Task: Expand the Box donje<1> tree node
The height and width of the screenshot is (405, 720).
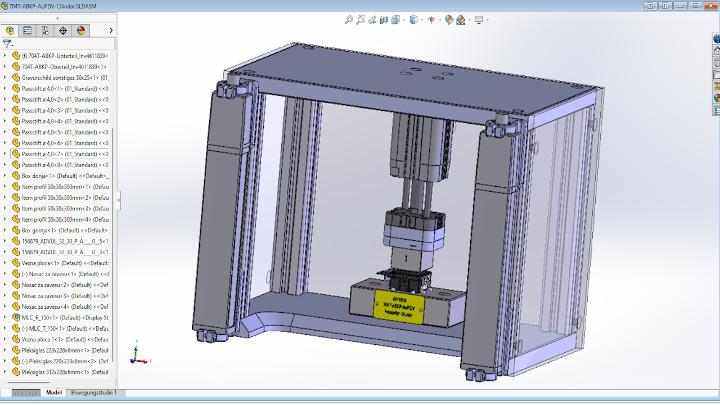Action: [x=5, y=175]
